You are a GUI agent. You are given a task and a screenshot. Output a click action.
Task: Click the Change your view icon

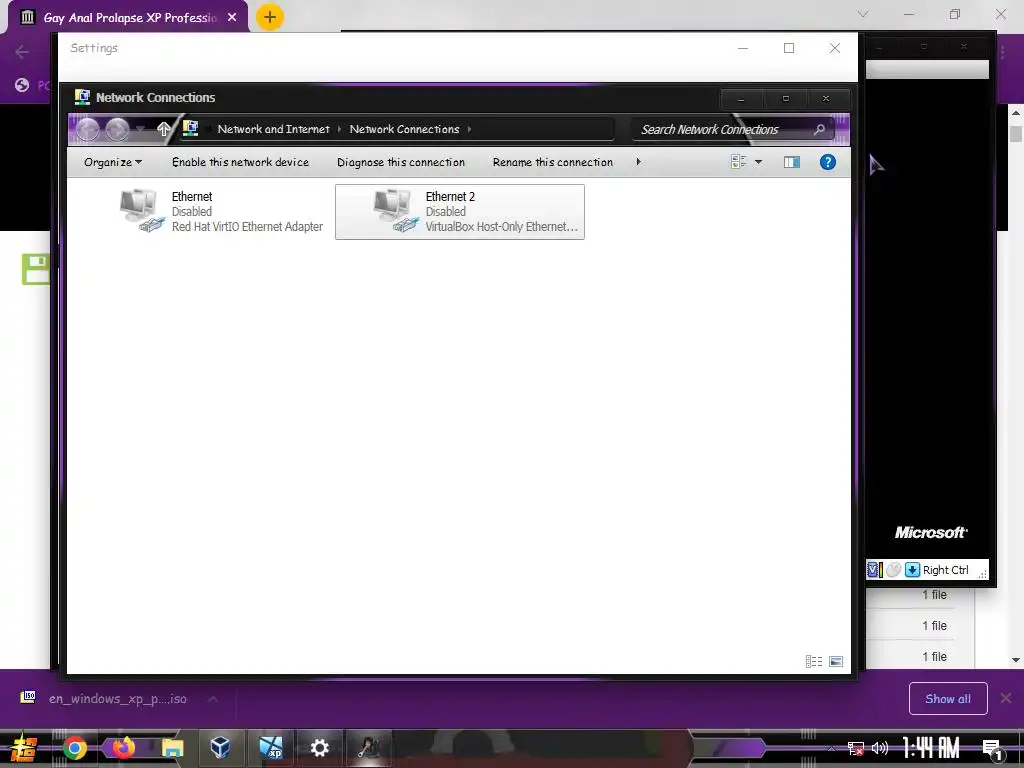click(x=739, y=161)
